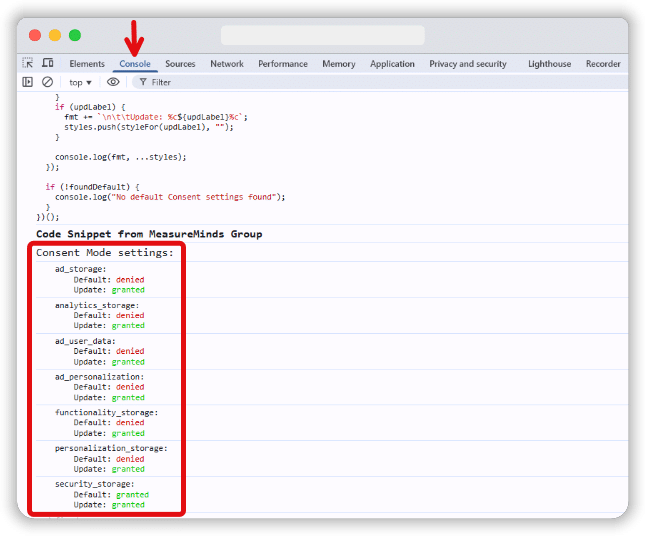645x536 pixels.
Task: Switch to the Elements tab
Action: coord(87,64)
